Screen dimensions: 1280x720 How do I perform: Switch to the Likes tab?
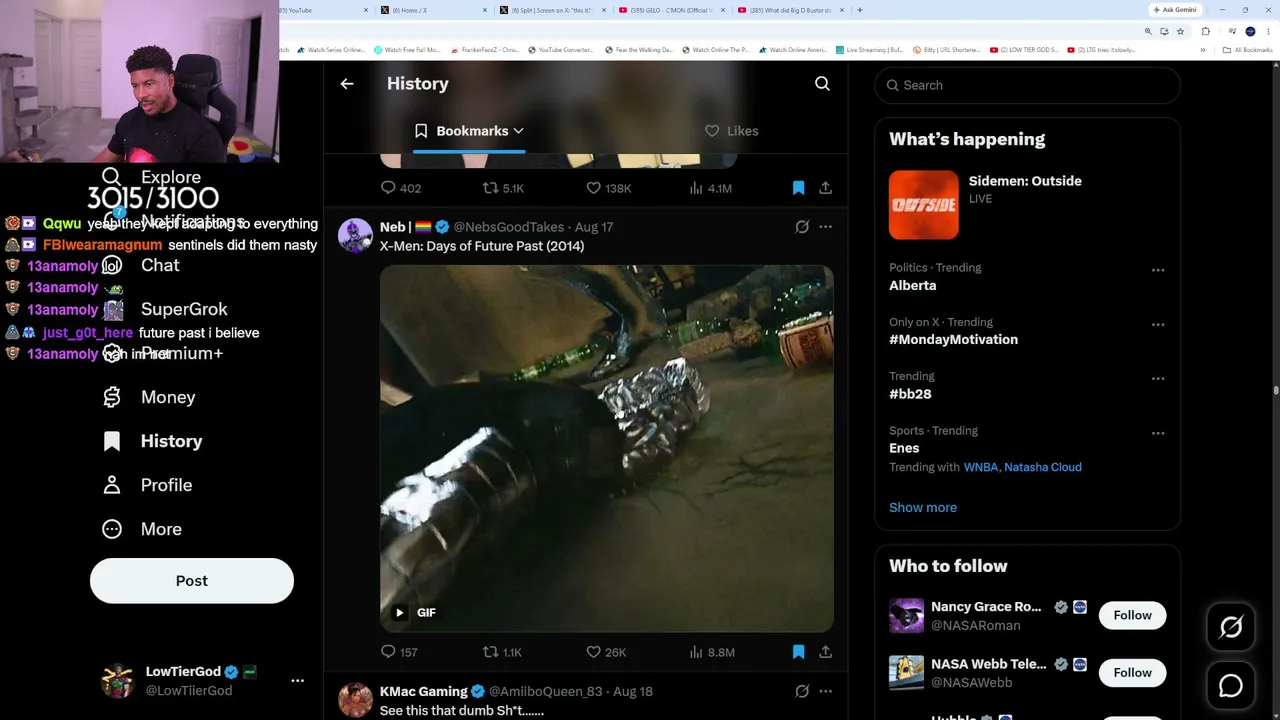731,131
